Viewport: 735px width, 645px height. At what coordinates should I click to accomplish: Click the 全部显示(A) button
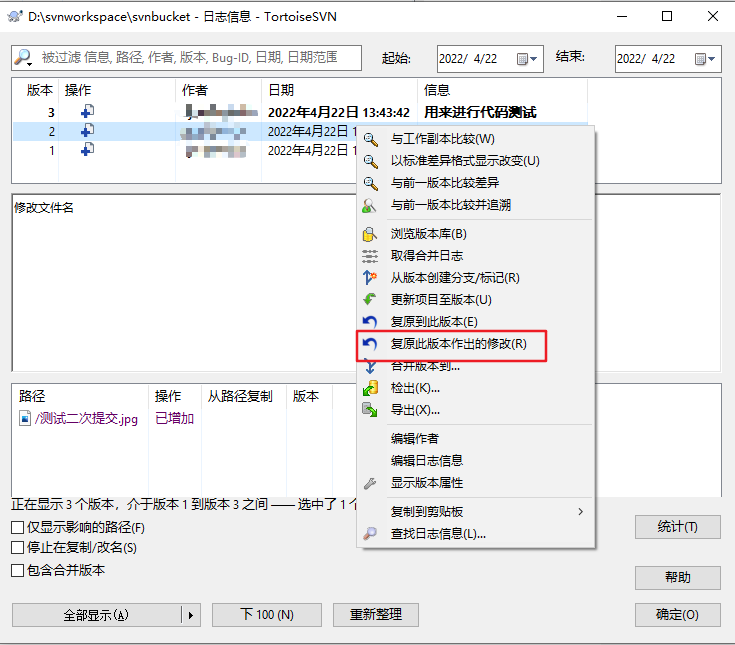(97, 615)
